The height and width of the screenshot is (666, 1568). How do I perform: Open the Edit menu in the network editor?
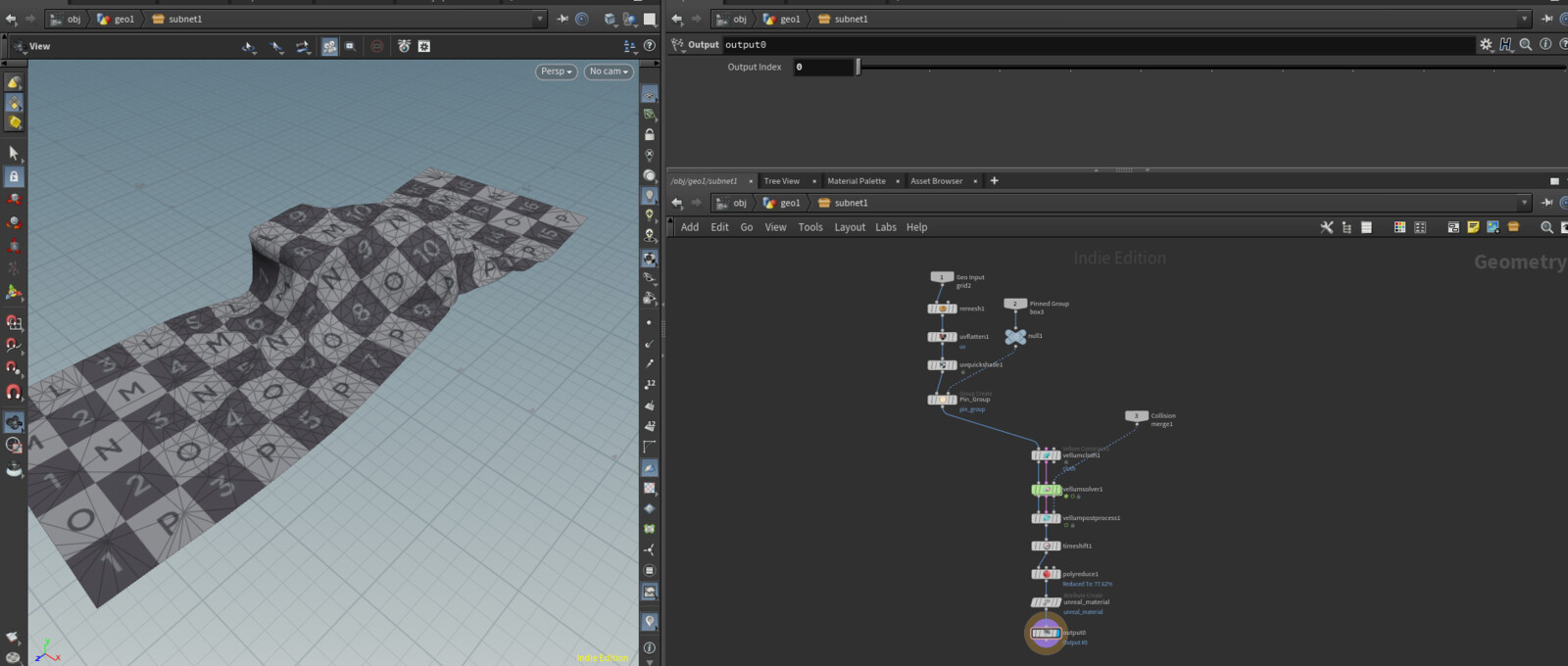(x=719, y=227)
